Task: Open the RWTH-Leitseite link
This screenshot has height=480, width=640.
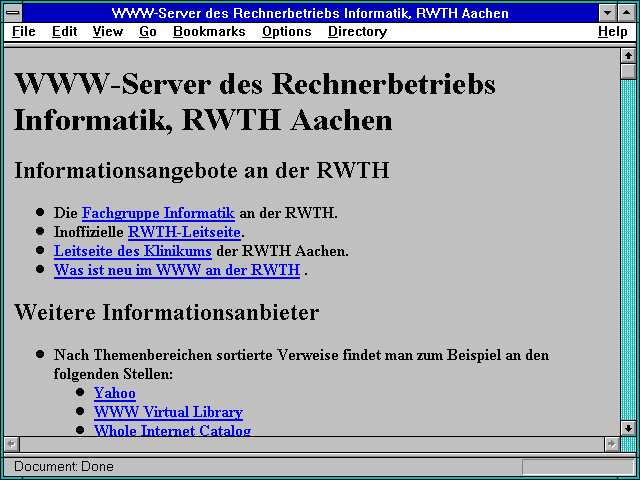Action: 184,232
